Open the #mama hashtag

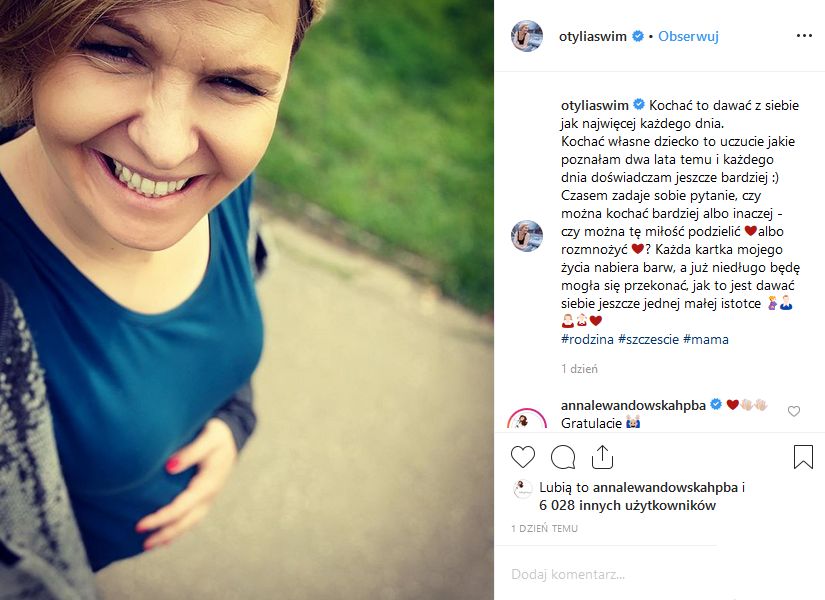pyautogui.click(x=706, y=339)
